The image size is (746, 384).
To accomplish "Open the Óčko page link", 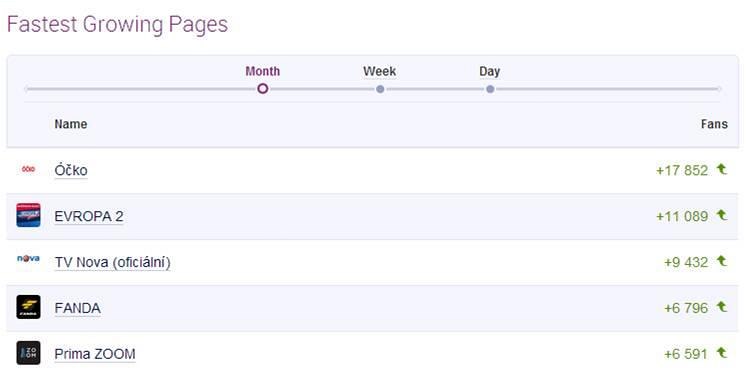I will pyautogui.click(x=71, y=170).
